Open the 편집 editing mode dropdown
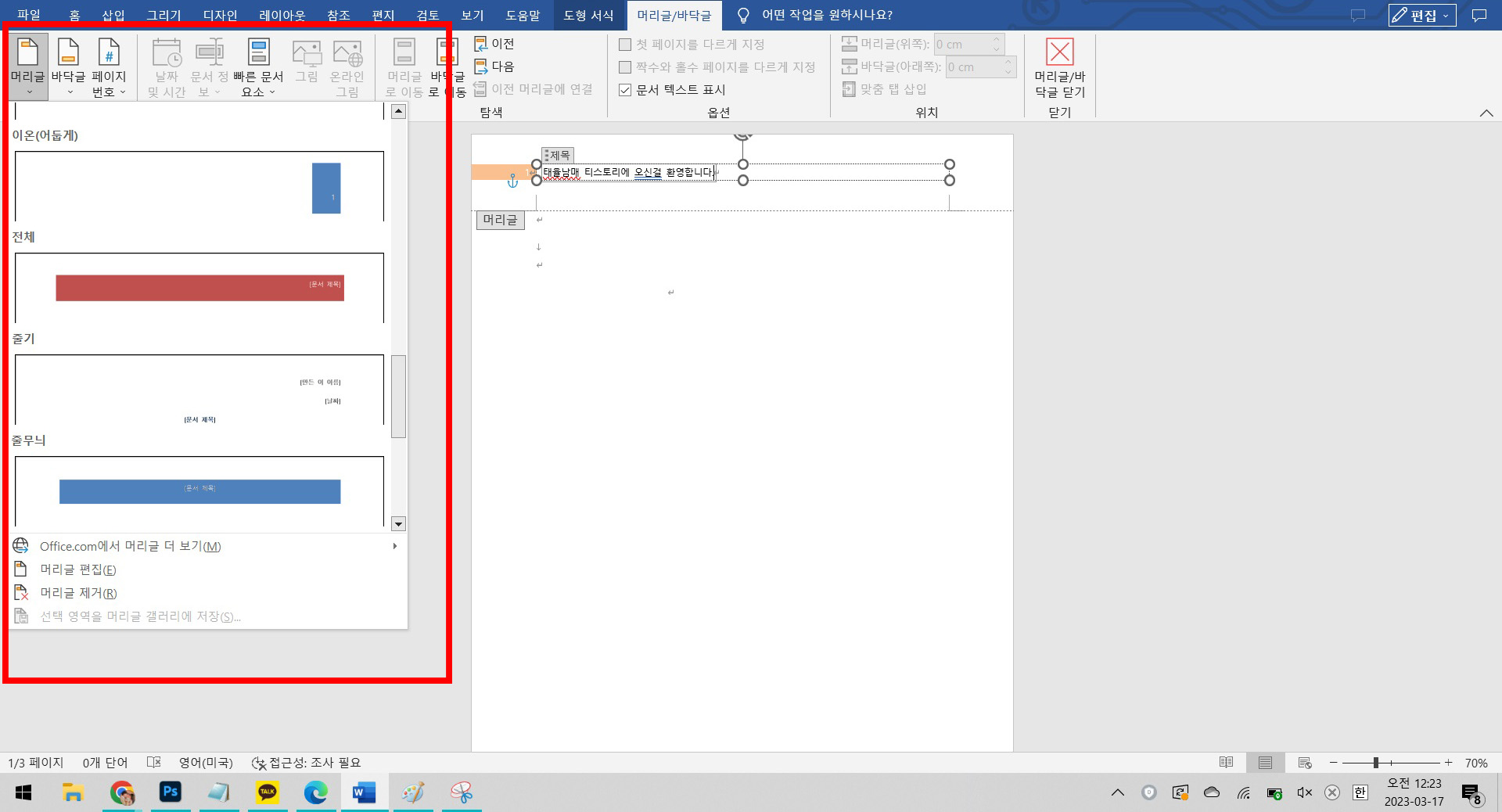This screenshot has height=812, width=1502. pos(1421,15)
